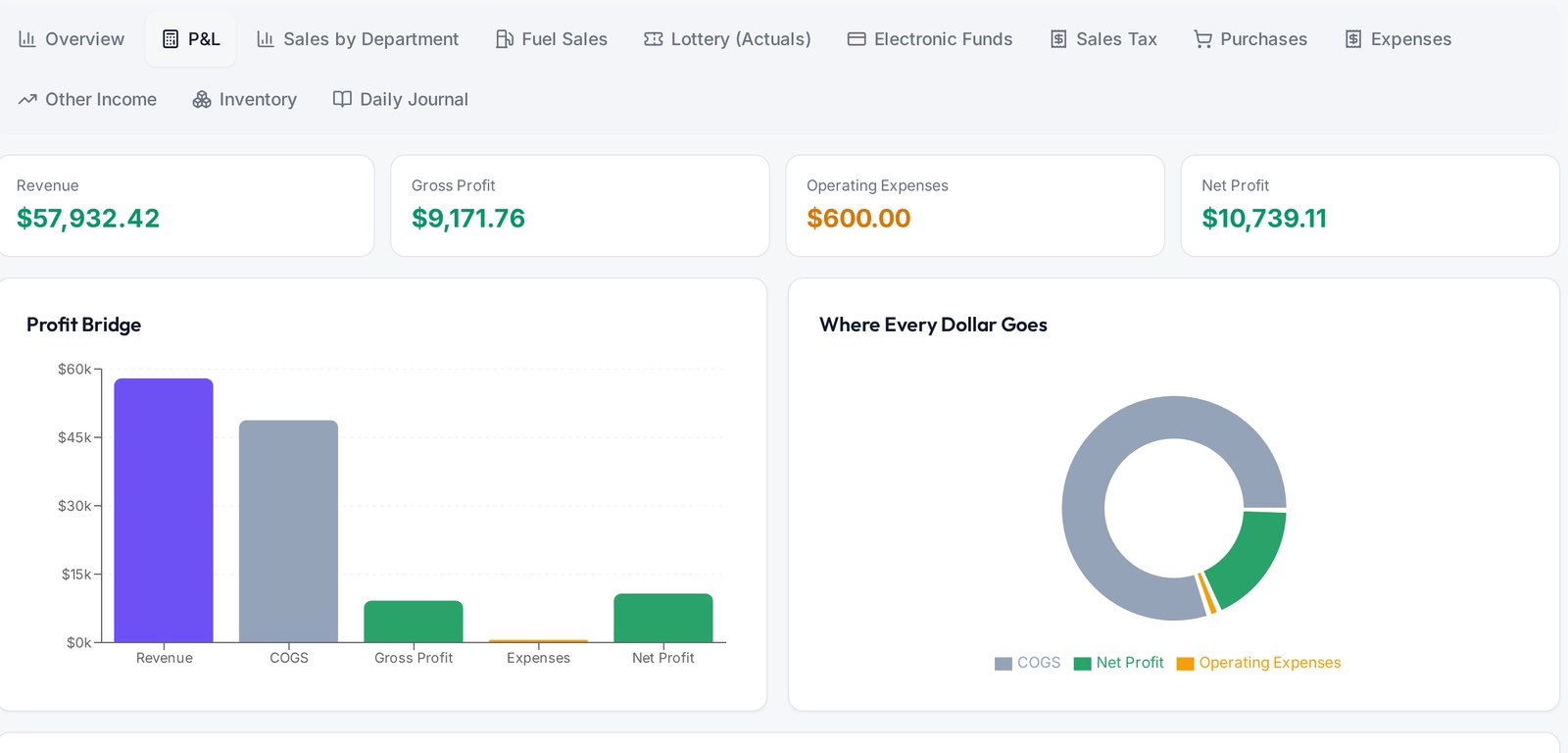Open the Inventory tab
1568x753 pixels.
(245, 99)
